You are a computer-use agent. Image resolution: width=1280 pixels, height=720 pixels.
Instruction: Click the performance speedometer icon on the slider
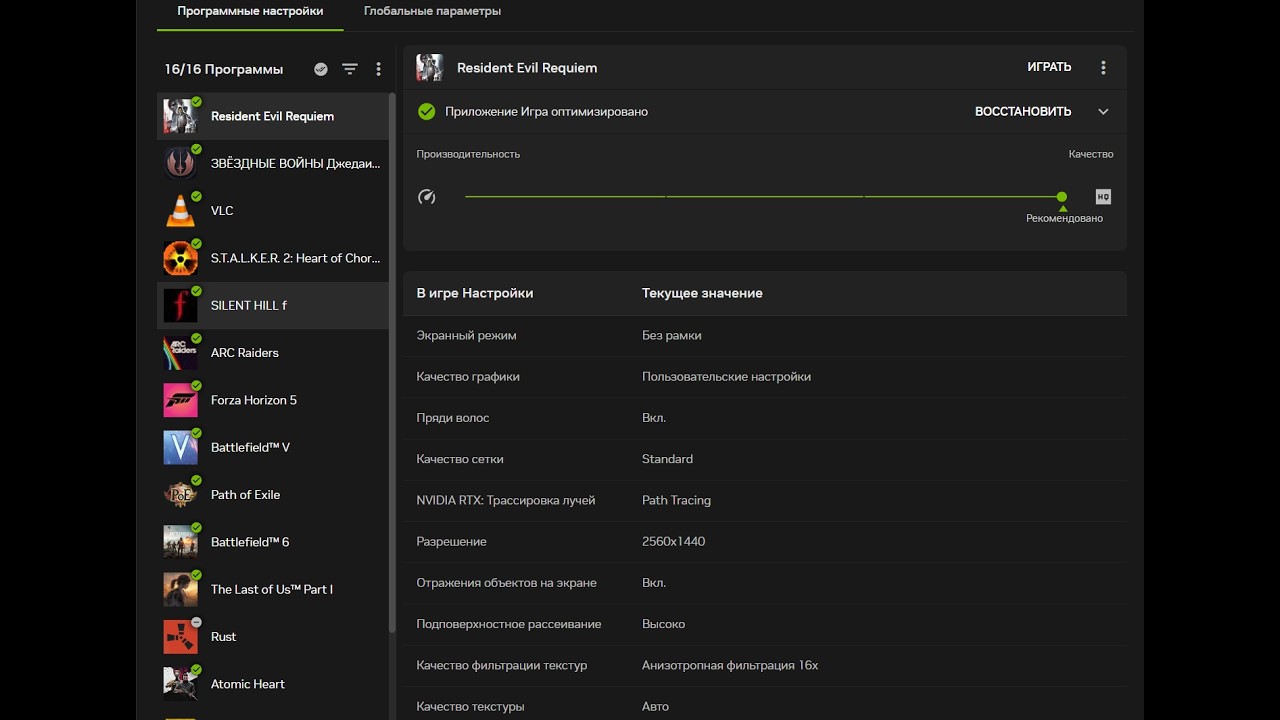[x=426, y=197]
